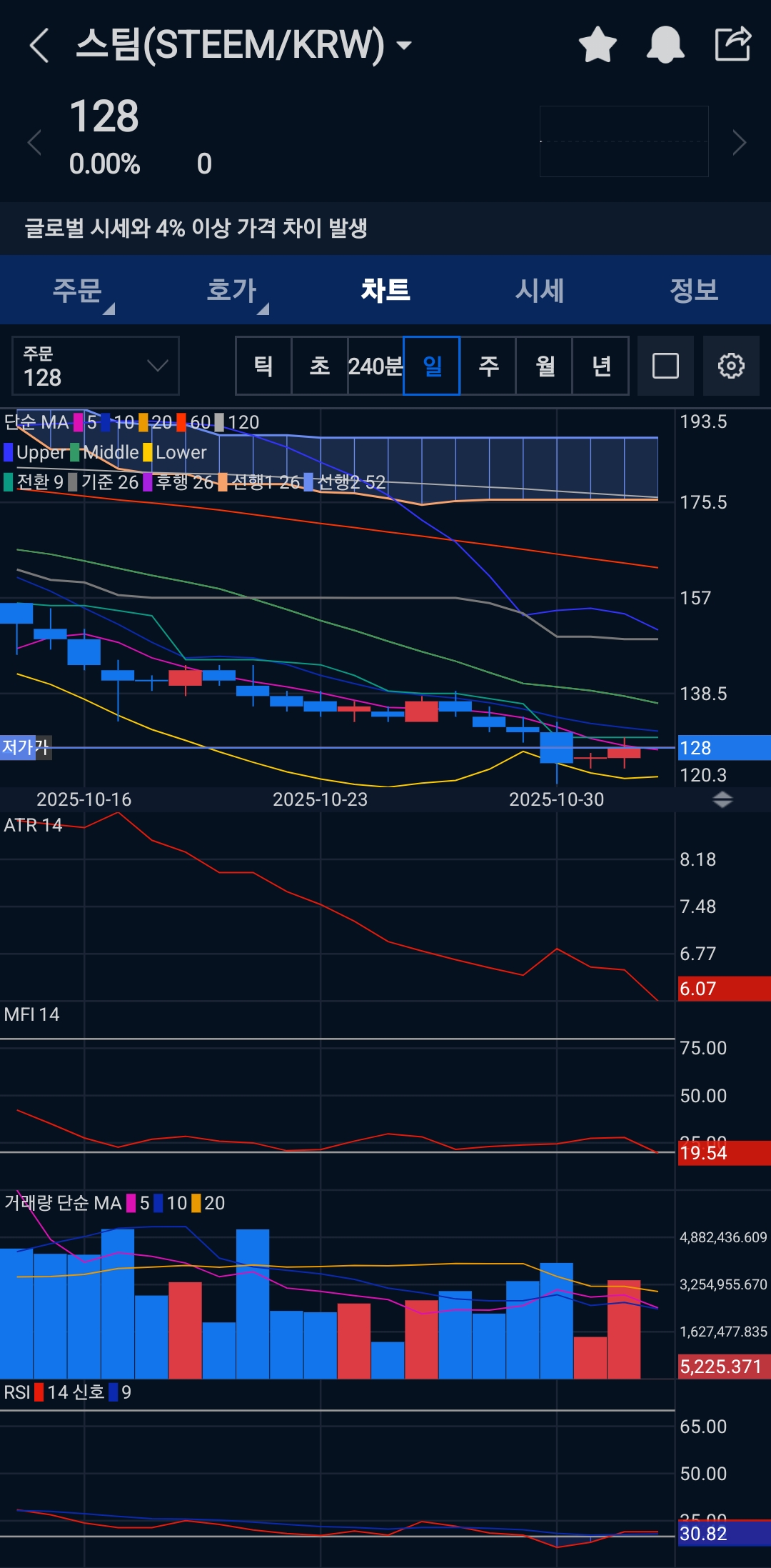Tap the 전환 9 Ichimoku legend

click(x=34, y=482)
